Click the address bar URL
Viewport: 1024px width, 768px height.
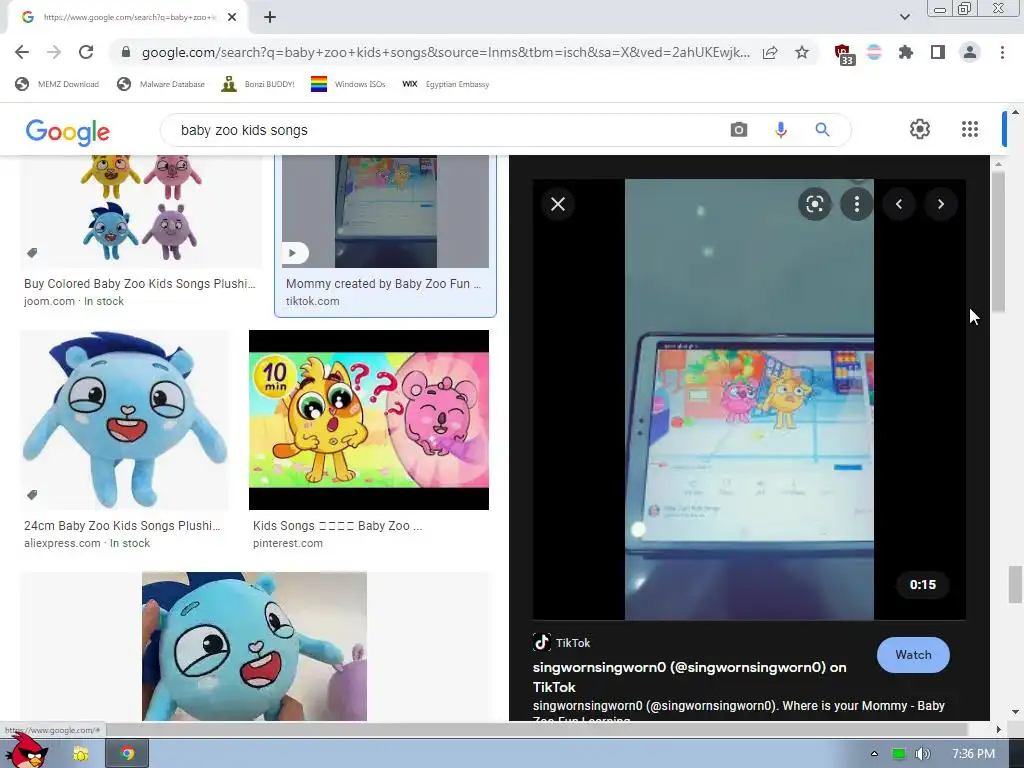[x=445, y=52]
